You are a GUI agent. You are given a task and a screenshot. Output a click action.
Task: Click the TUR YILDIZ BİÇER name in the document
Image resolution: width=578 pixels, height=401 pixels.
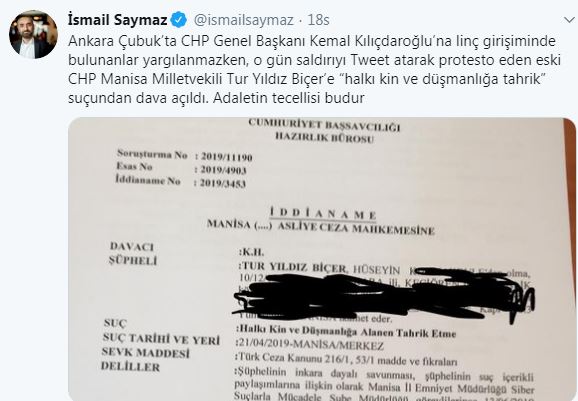[293, 267]
